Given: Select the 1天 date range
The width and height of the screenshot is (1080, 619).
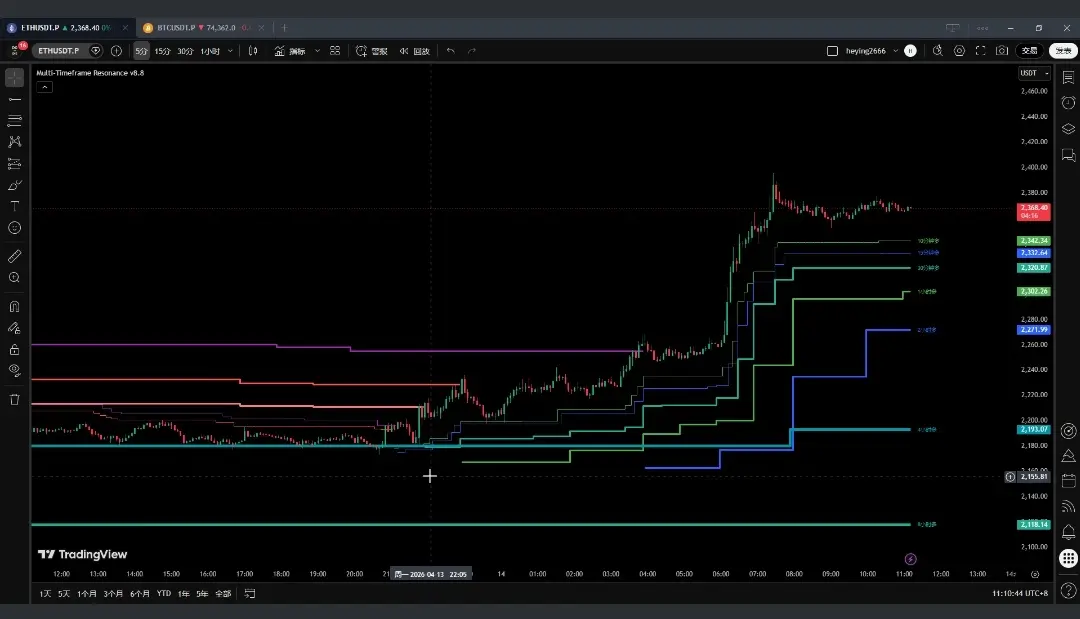Looking at the screenshot, I should coord(45,594).
